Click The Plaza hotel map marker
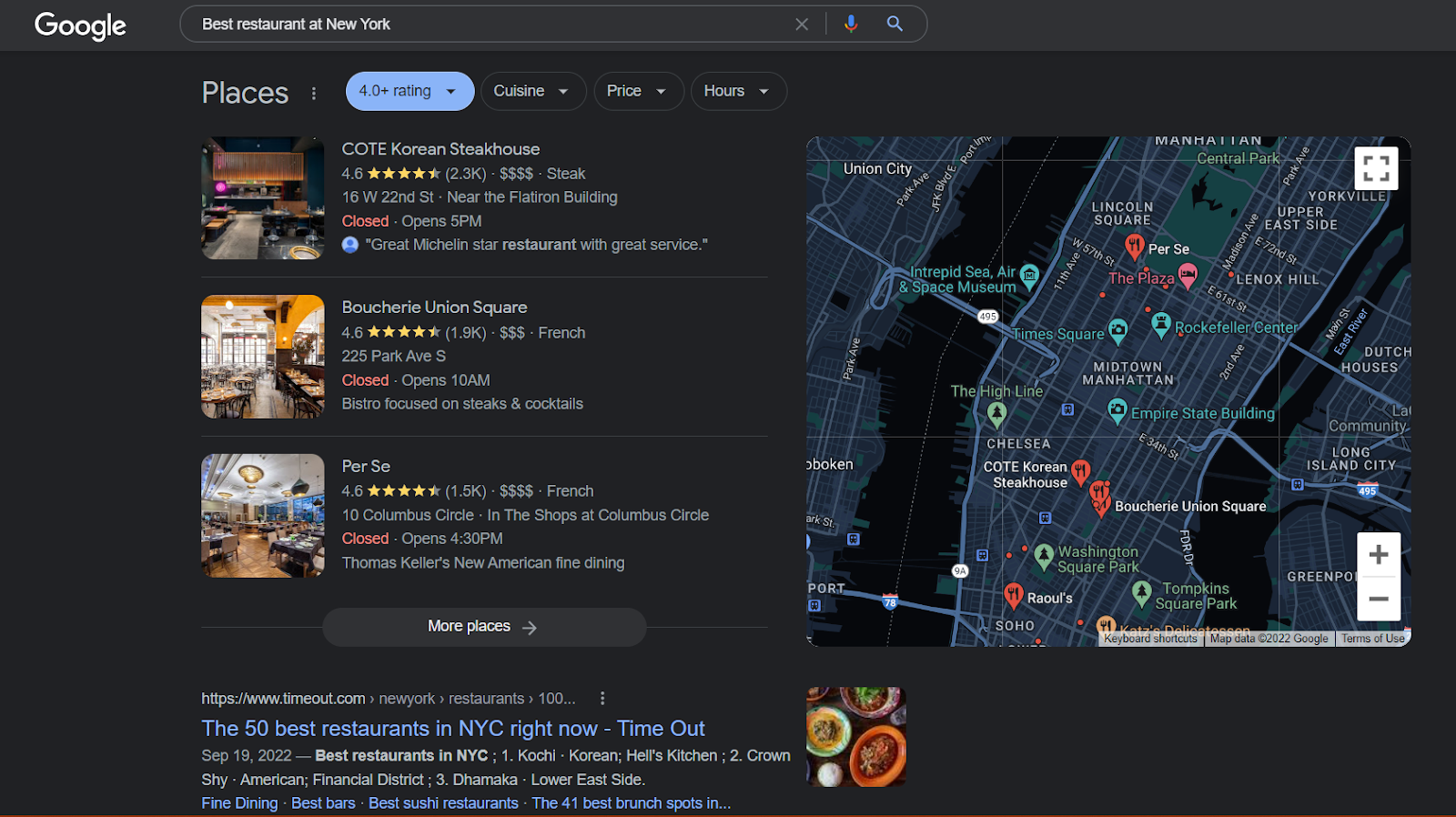Image resolution: width=1456 pixels, height=817 pixels. click(1188, 275)
